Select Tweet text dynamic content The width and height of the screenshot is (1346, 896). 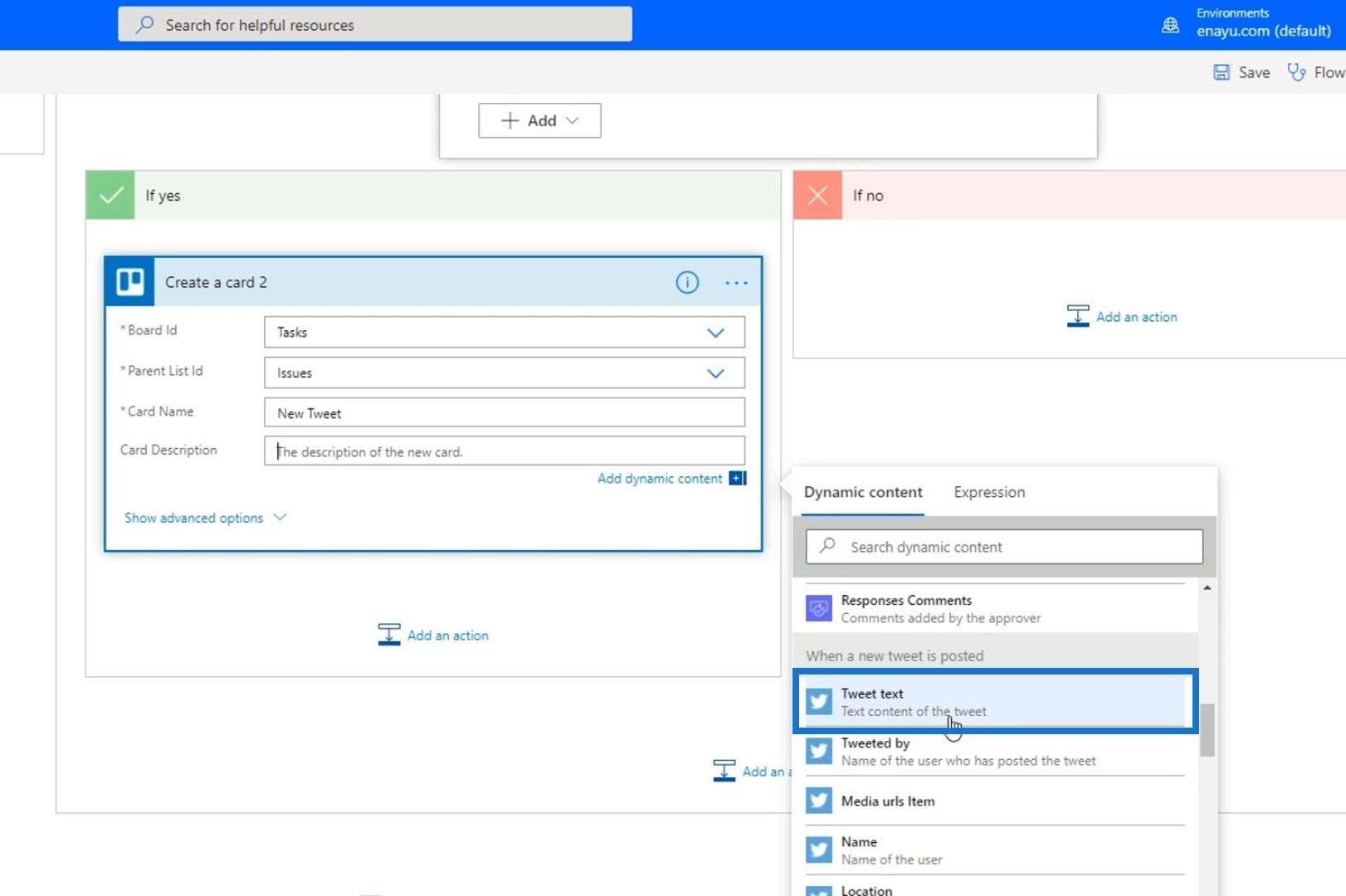point(995,702)
